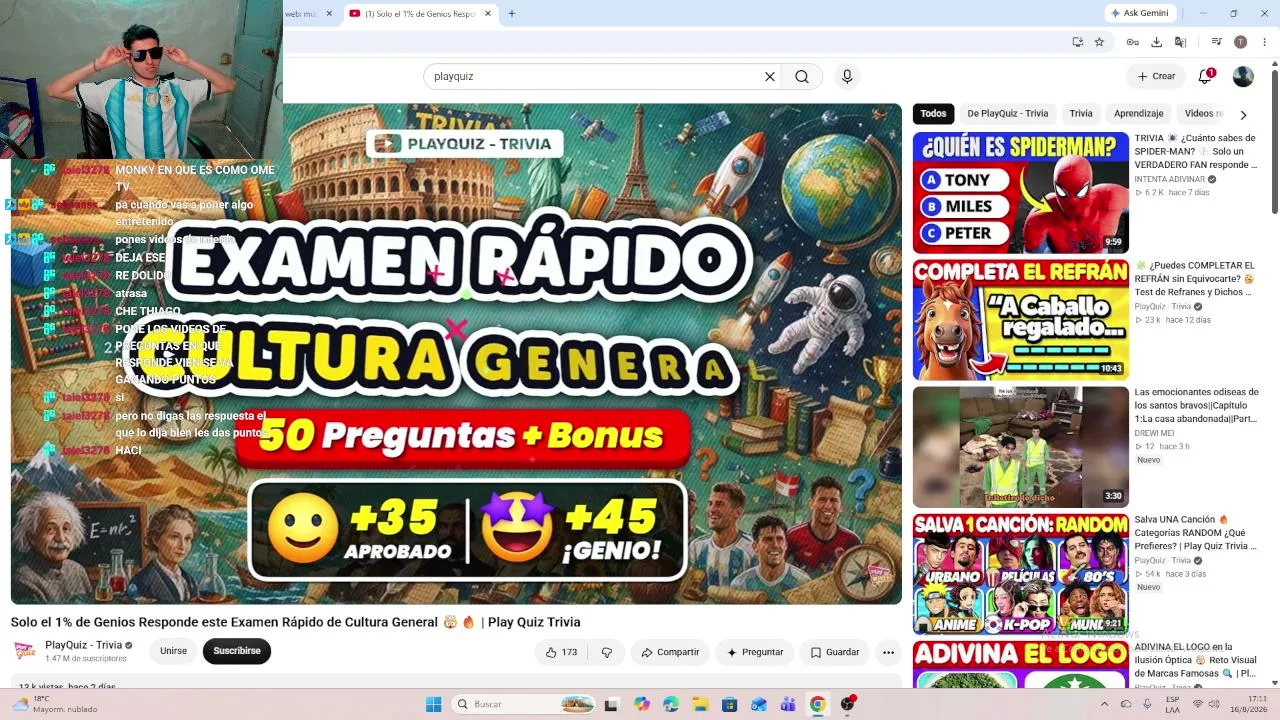Open YouTube notifications bell
Image resolution: width=1280 pixels, height=720 pixels.
1205,76
